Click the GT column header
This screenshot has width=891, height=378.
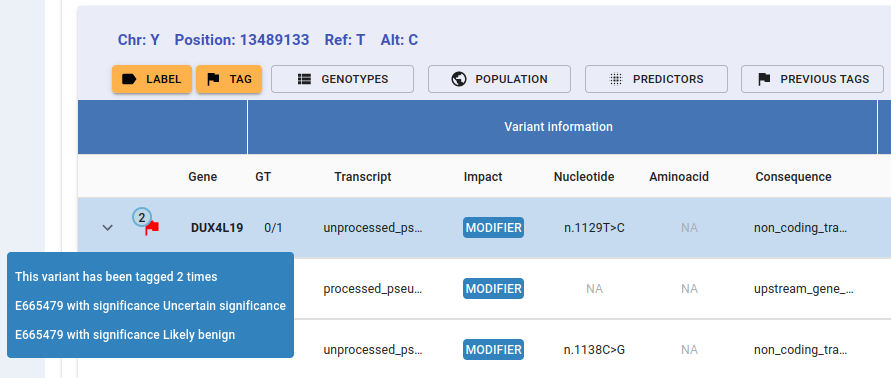pyautogui.click(x=263, y=177)
